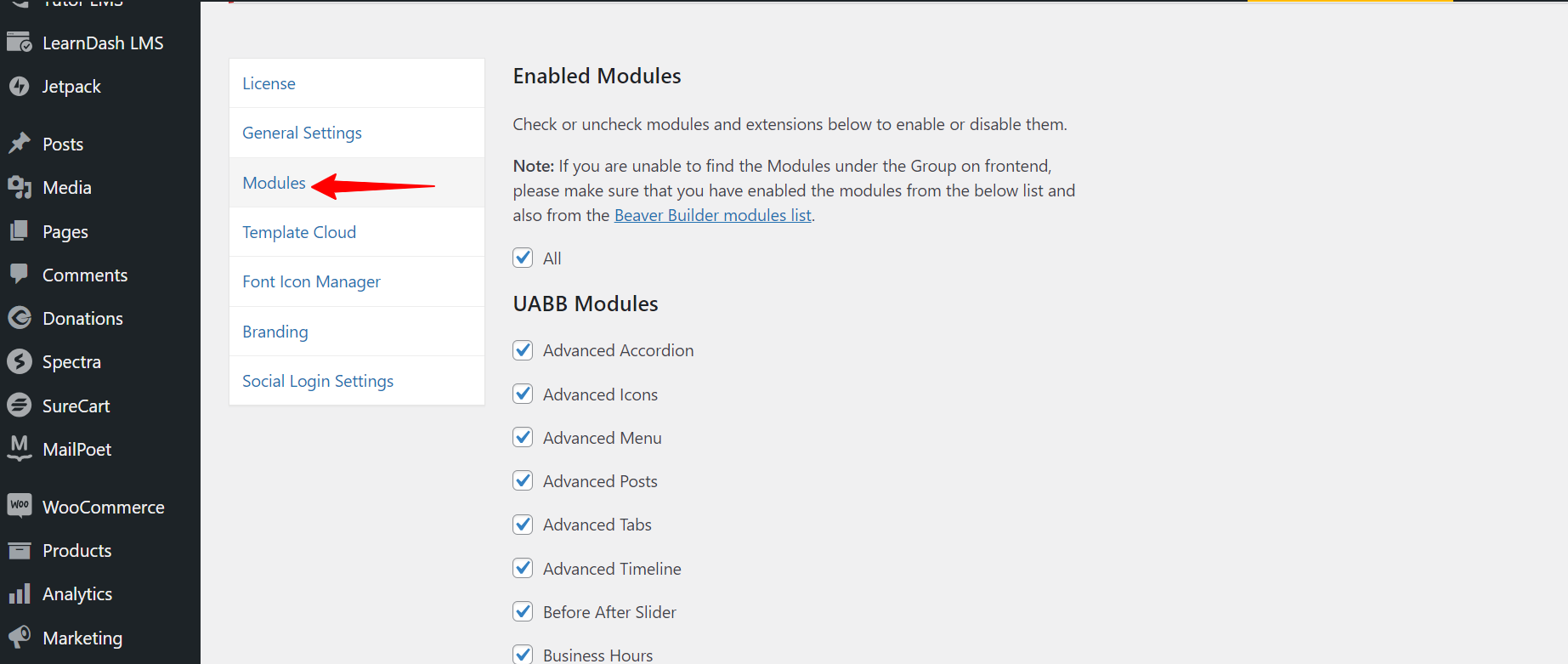This screenshot has height=664, width=1568.
Task: Select the Branding settings entry
Action: tap(275, 331)
